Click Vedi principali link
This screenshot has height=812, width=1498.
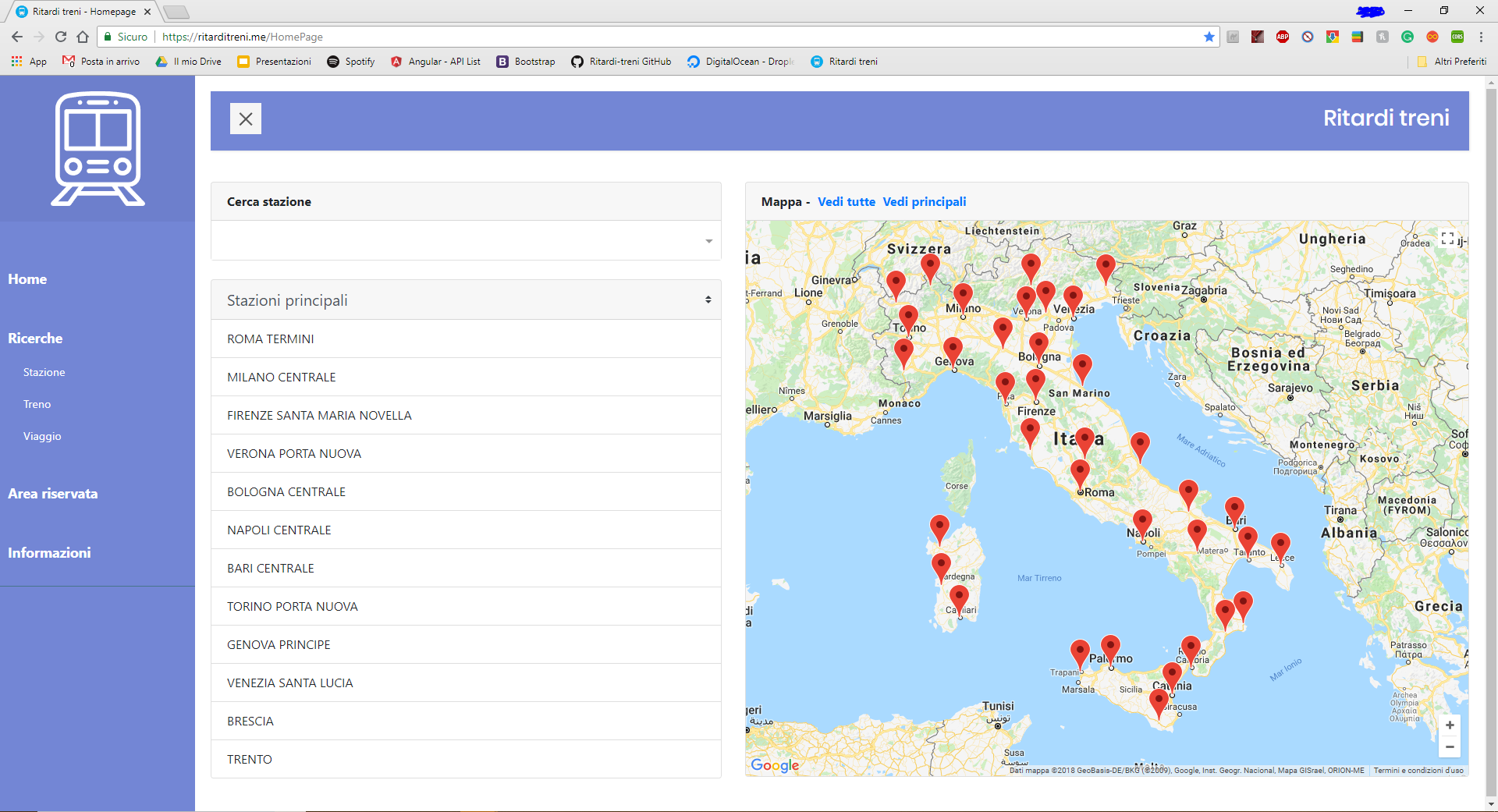[925, 202]
